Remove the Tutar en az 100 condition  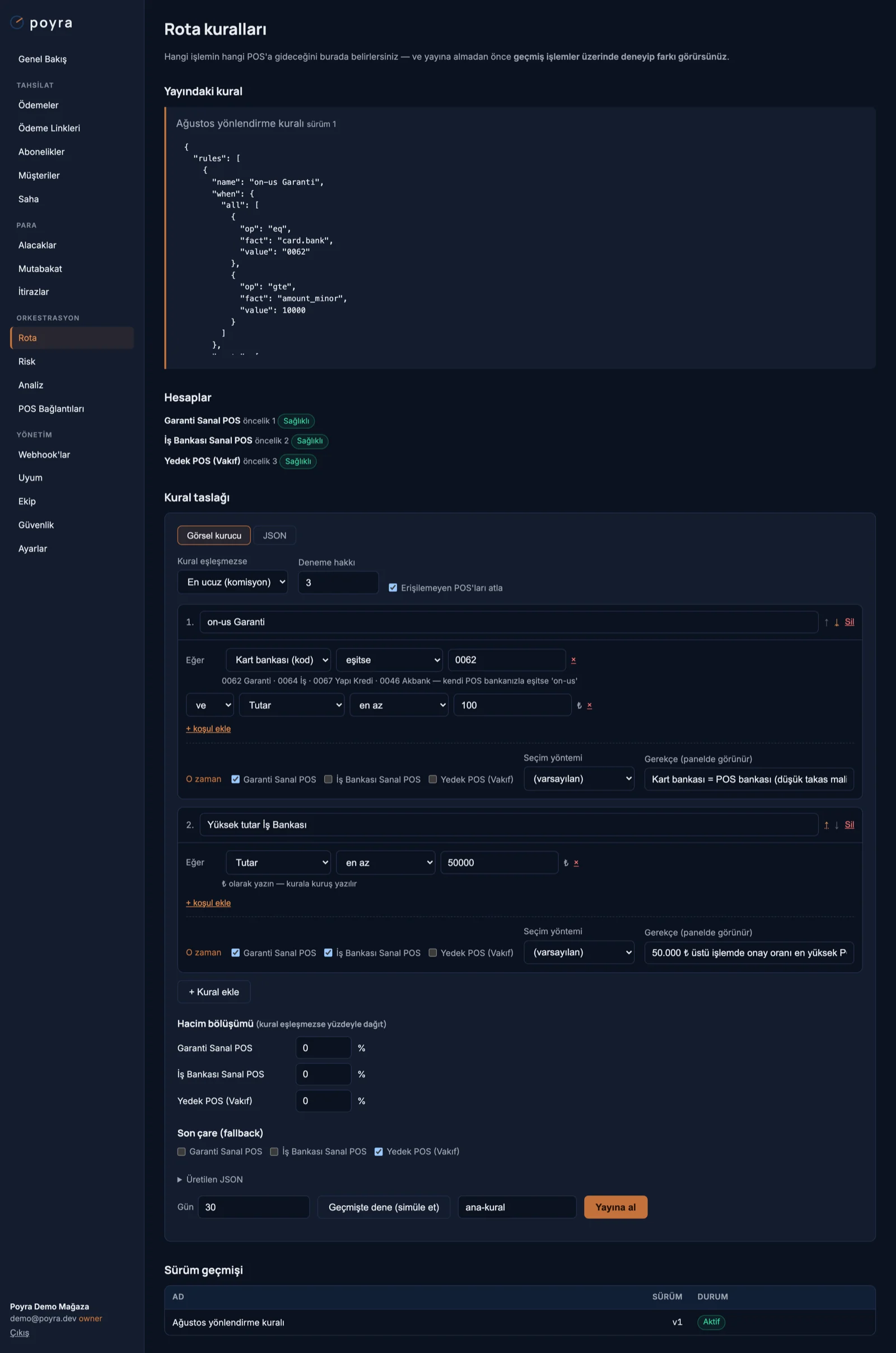click(589, 706)
